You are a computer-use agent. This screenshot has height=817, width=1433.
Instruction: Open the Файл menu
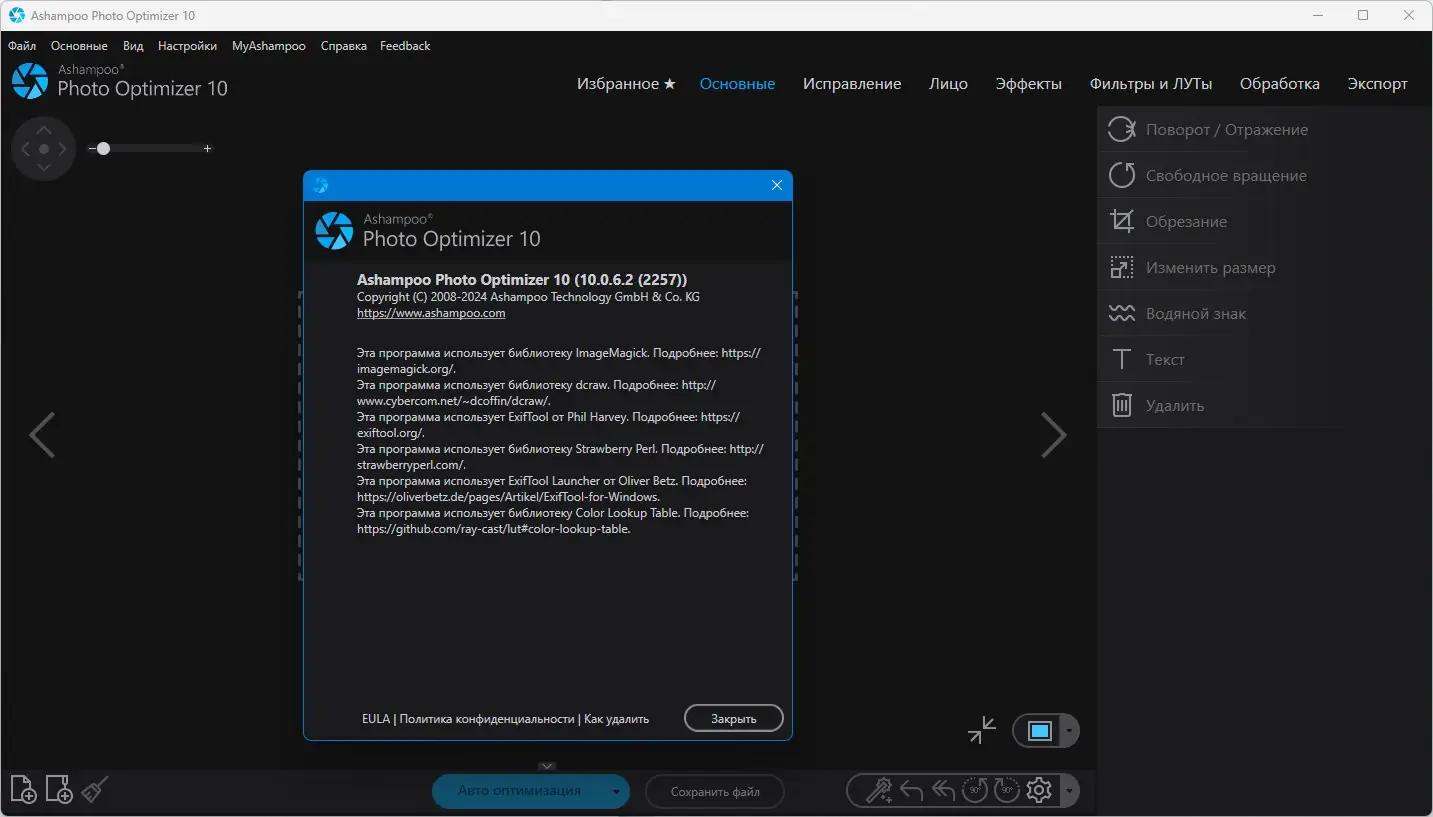click(x=22, y=46)
